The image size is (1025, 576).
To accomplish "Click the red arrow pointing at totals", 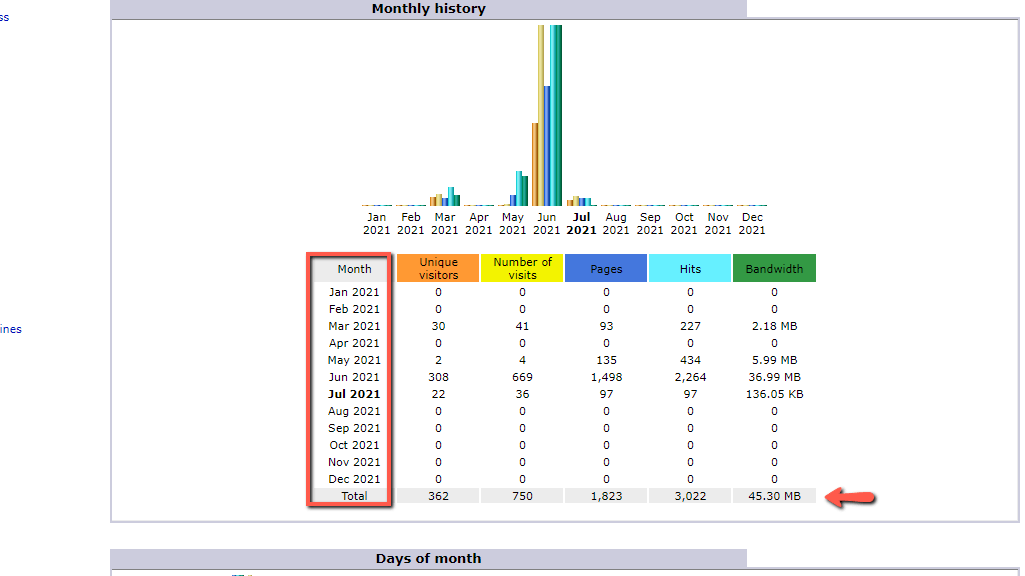I will 851,498.
